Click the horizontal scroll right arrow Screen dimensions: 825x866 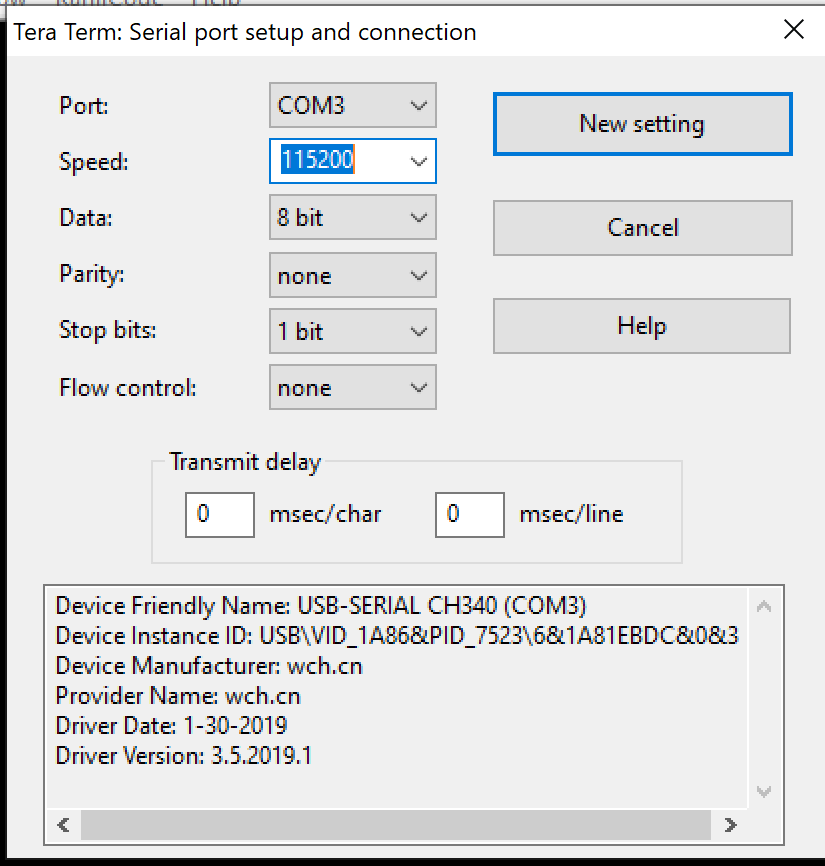(x=731, y=825)
